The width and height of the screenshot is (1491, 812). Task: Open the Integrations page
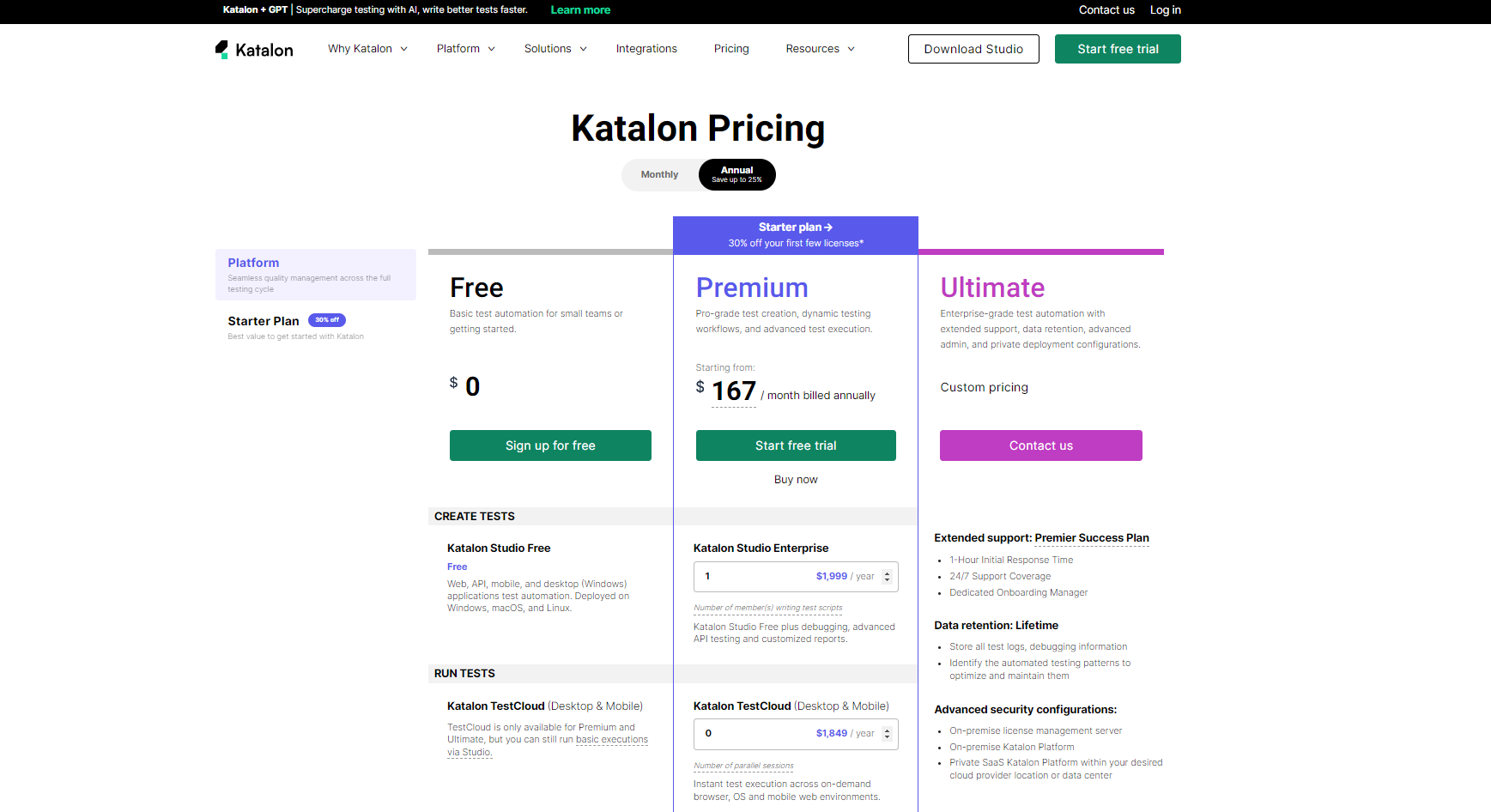(x=646, y=49)
